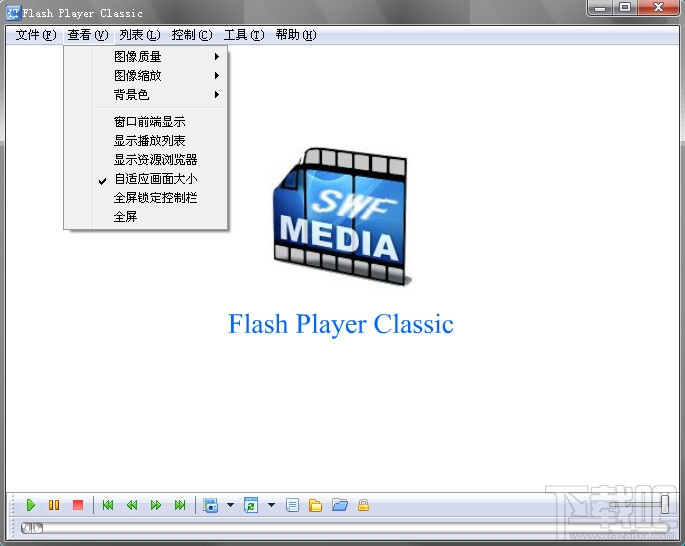Maximize the Flash Player Classic window
The width and height of the screenshot is (685, 546).
click(625, 7)
